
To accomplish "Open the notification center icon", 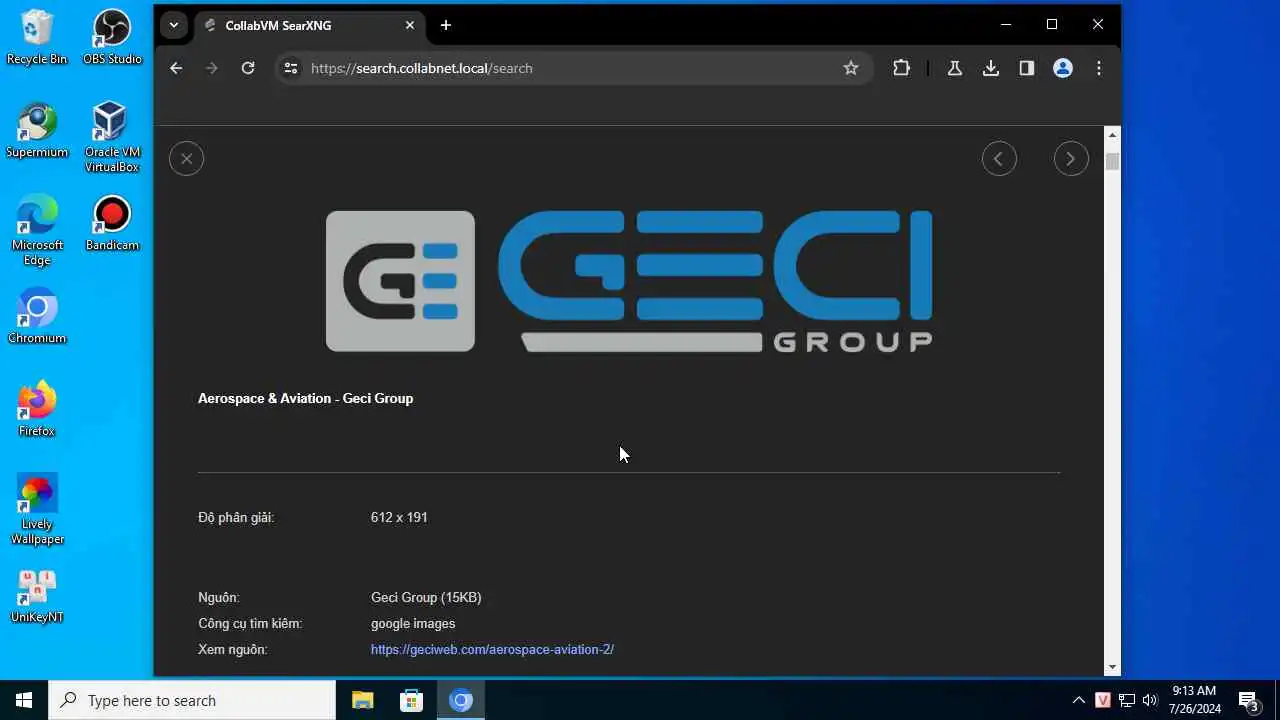I will tap(1248, 700).
